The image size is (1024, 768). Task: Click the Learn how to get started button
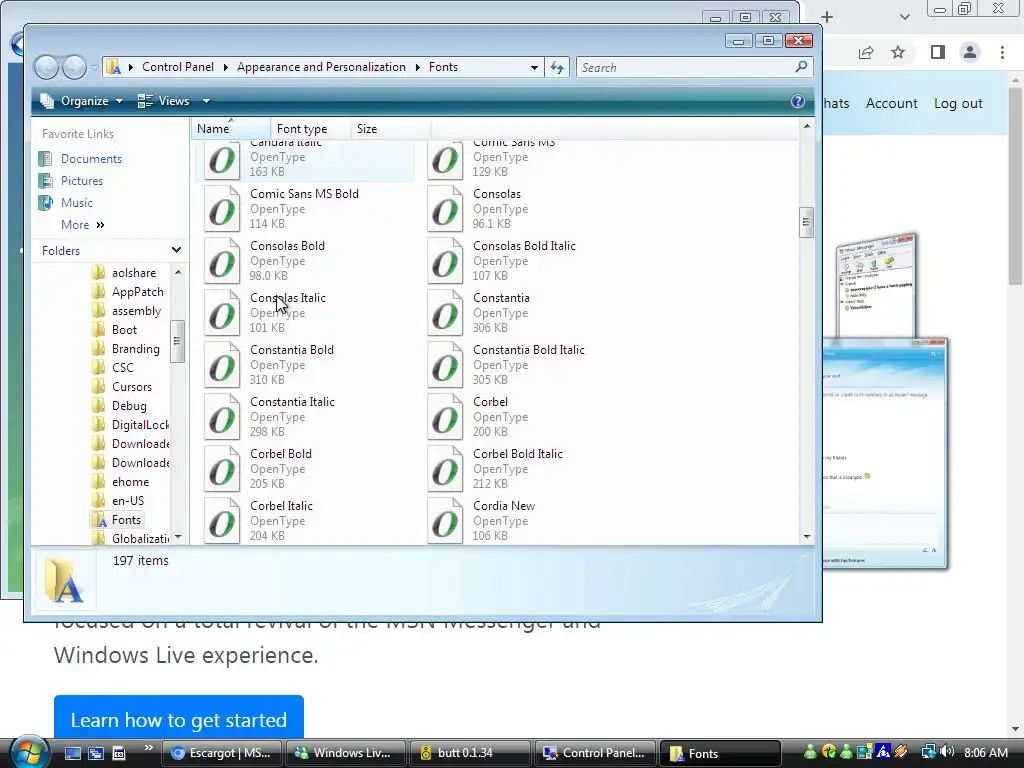click(x=179, y=719)
